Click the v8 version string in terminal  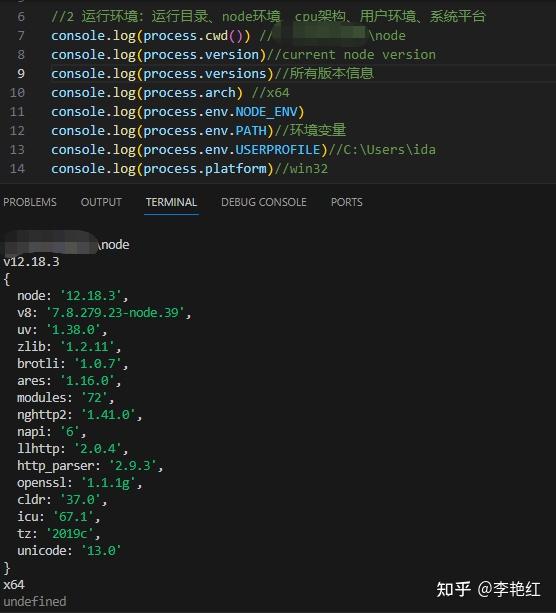[115, 313]
